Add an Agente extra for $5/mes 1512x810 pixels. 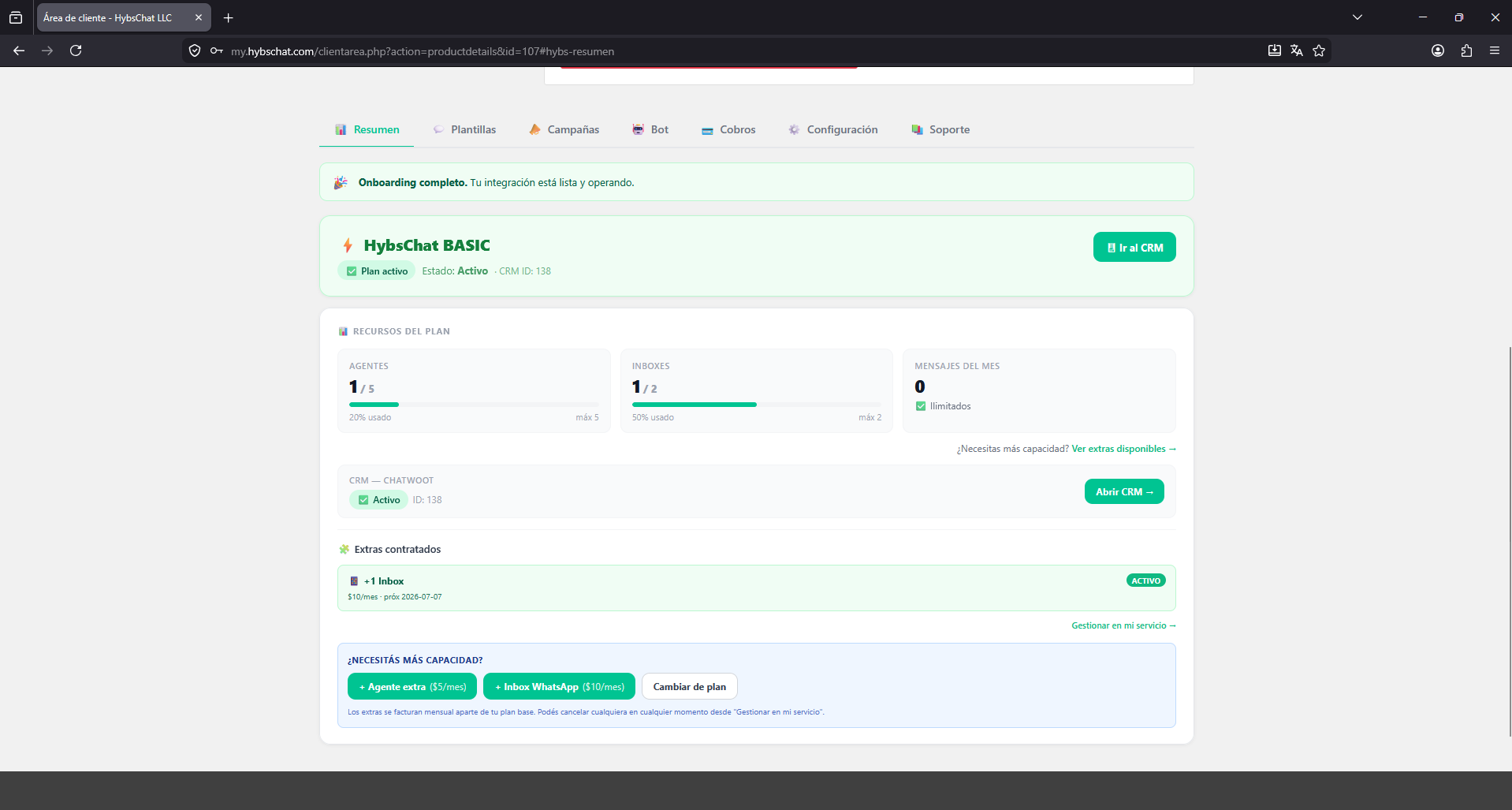412,687
